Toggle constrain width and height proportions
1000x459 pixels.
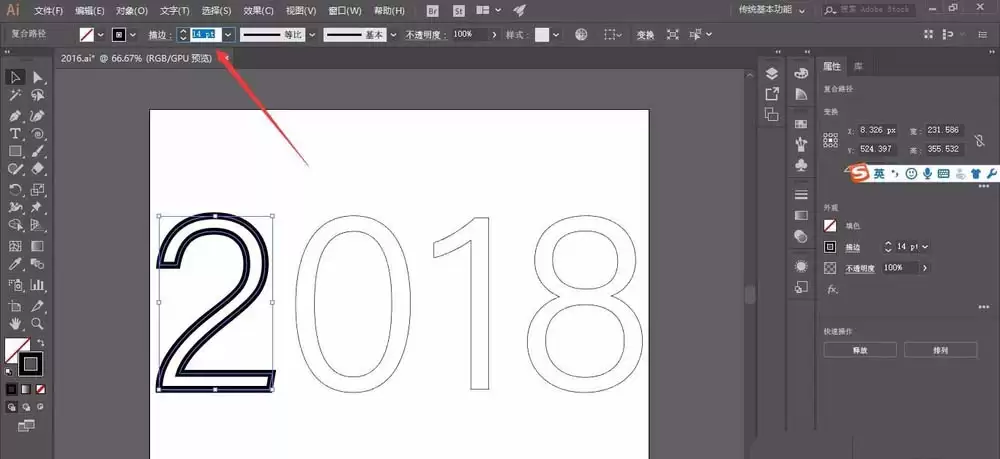(x=979, y=140)
